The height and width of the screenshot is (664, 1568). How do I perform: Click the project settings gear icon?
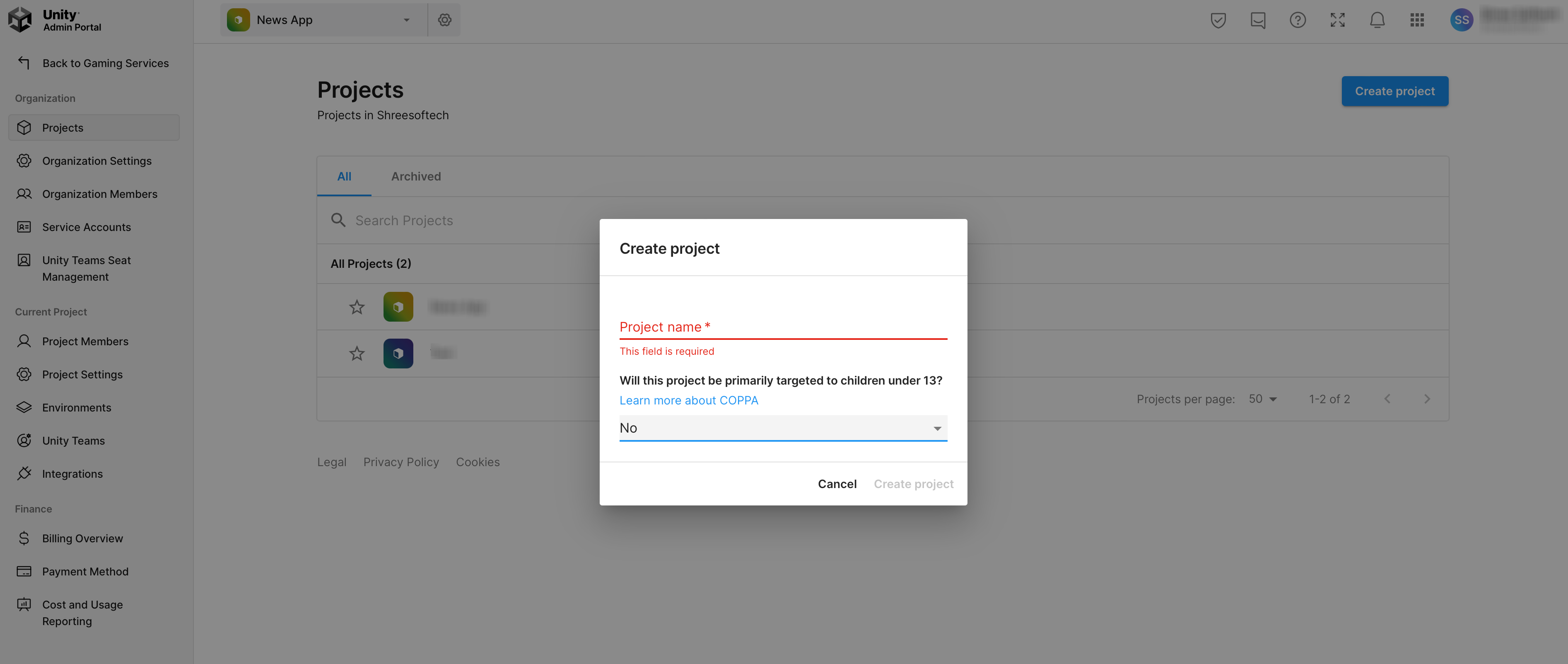[444, 20]
